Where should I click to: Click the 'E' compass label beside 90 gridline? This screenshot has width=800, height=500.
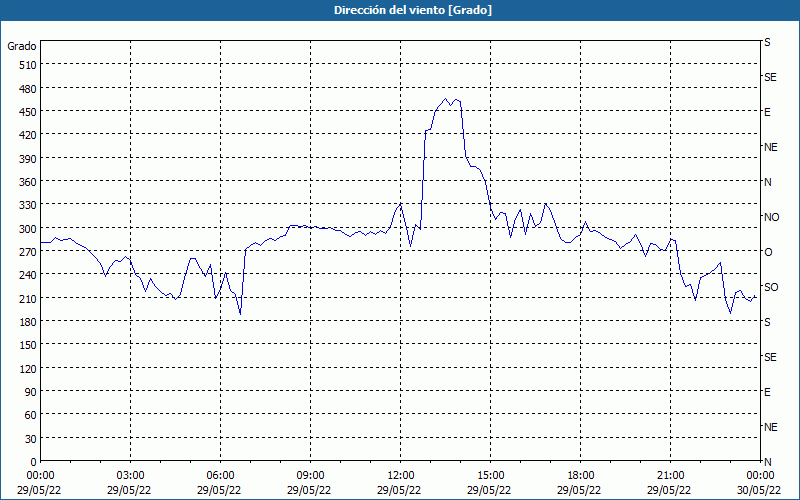pos(767,392)
